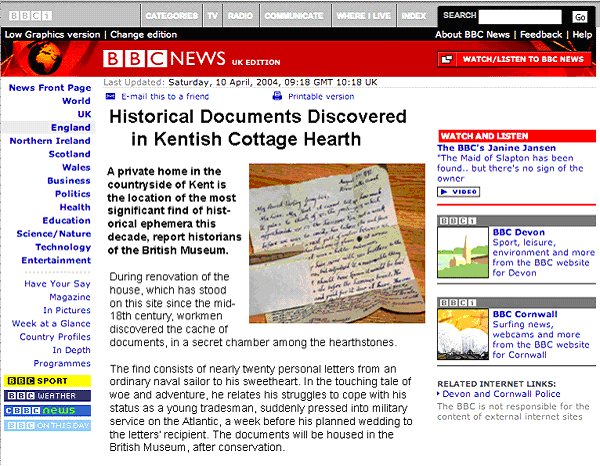This screenshot has height=466, width=600.
Task: Click the Go search button
Action: tap(580, 17)
